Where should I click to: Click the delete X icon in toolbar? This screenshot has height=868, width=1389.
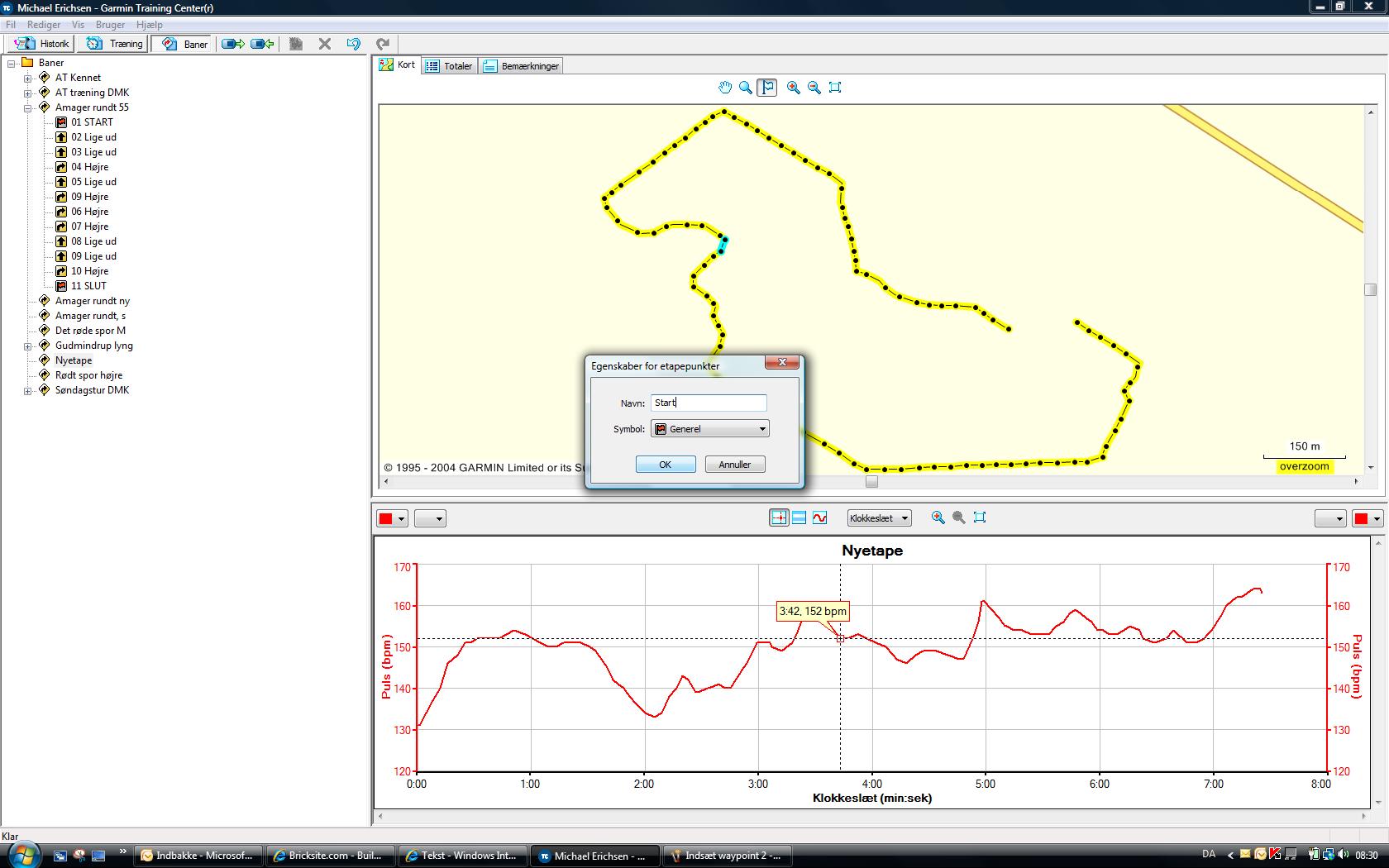(x=325, y=44)
